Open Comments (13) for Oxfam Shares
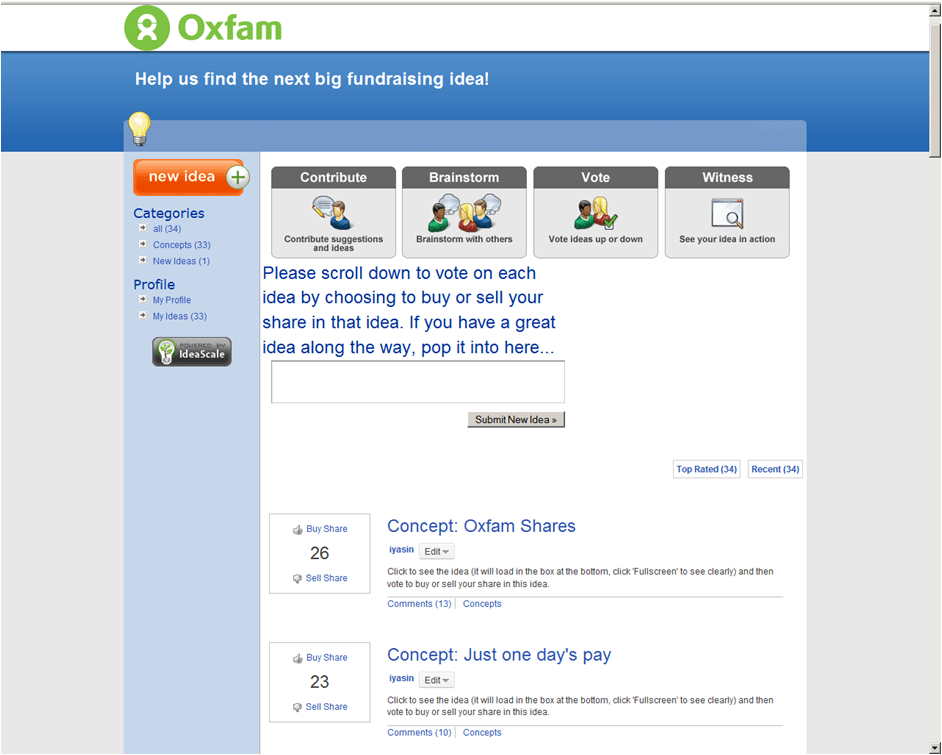942x755 pixels. [x=419, y=603]
